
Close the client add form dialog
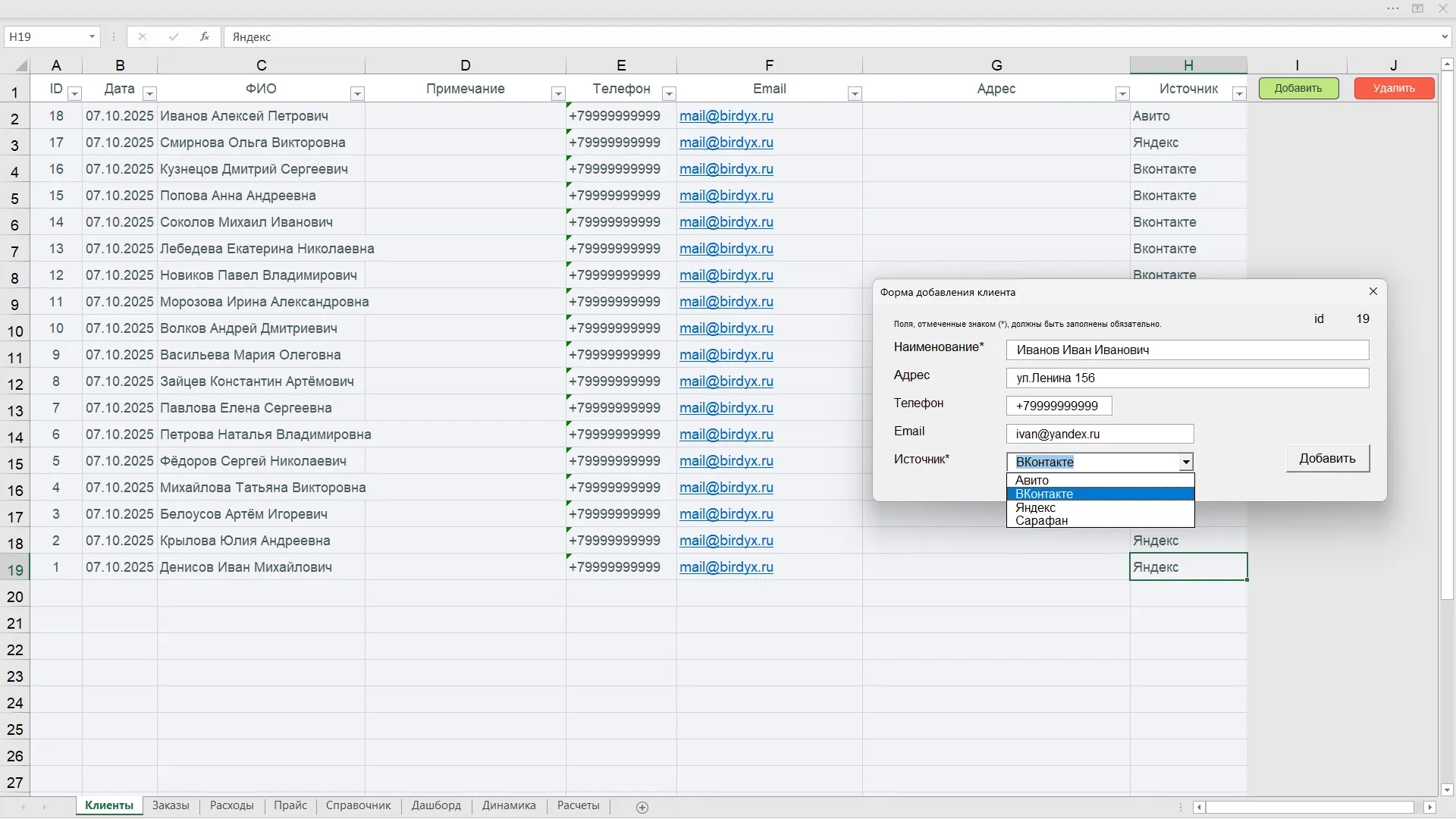tap(1373, 291)
